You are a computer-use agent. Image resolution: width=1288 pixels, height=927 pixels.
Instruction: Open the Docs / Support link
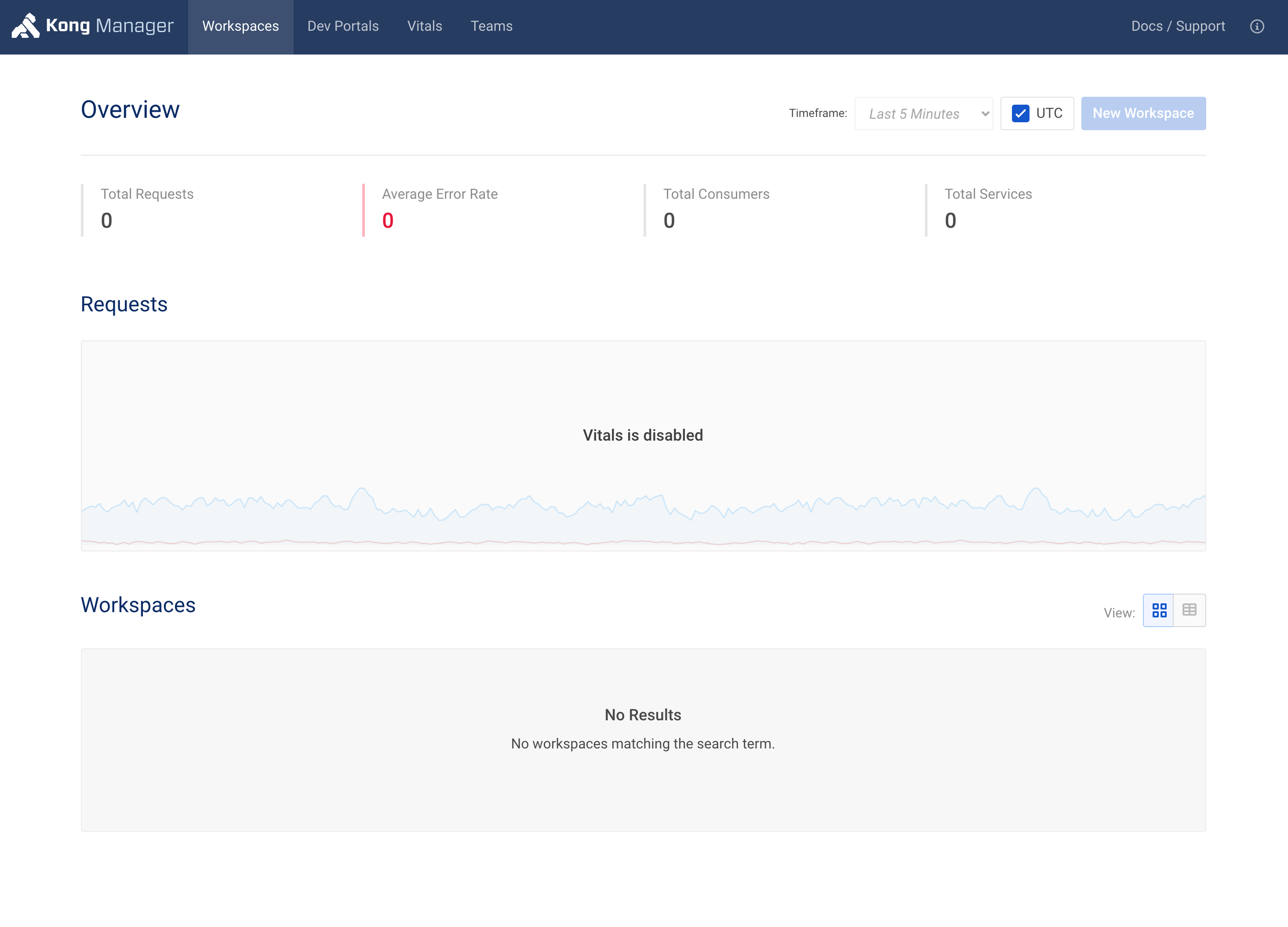[1177, 27]
